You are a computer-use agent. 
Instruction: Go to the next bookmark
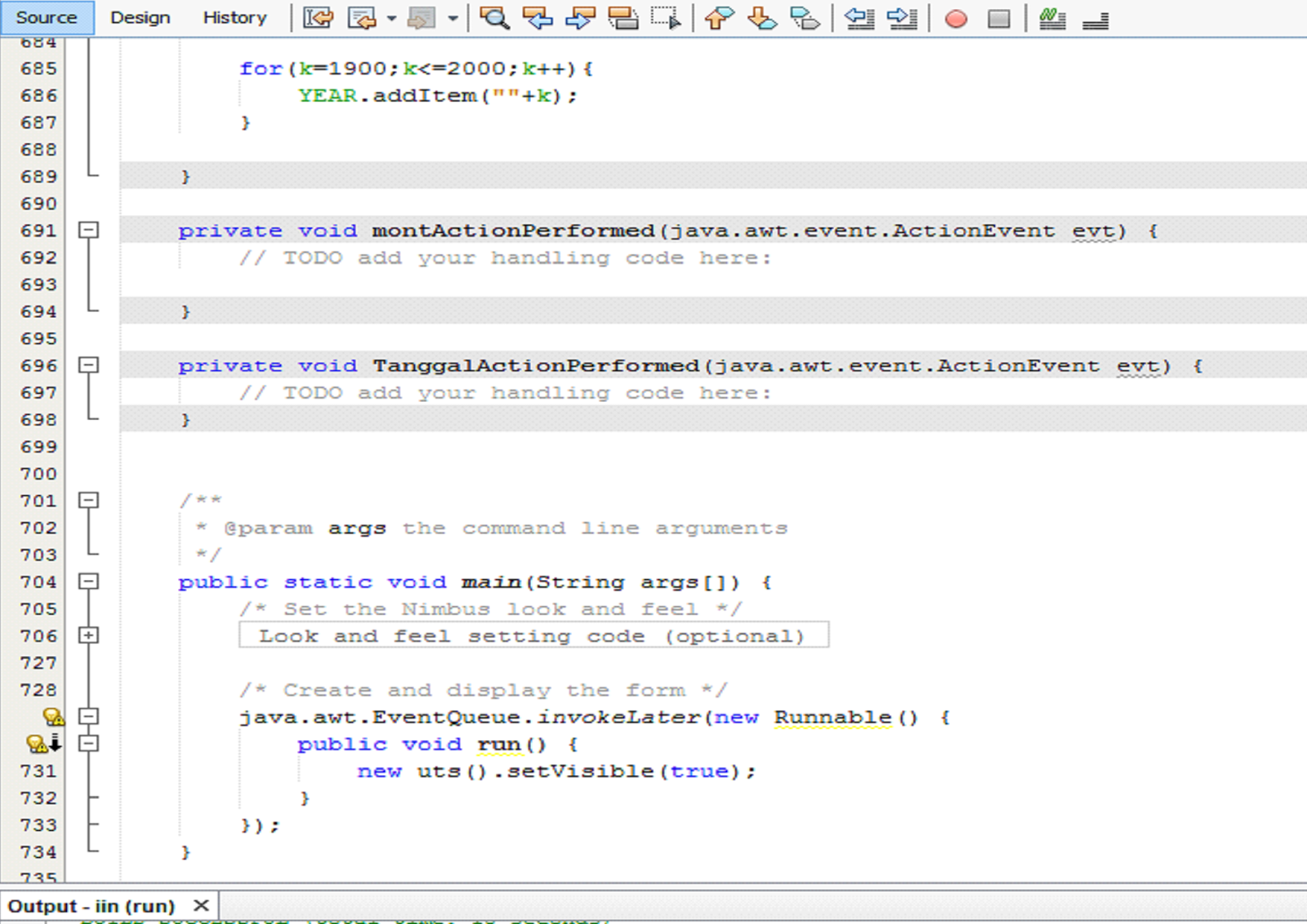pos(762,17)
